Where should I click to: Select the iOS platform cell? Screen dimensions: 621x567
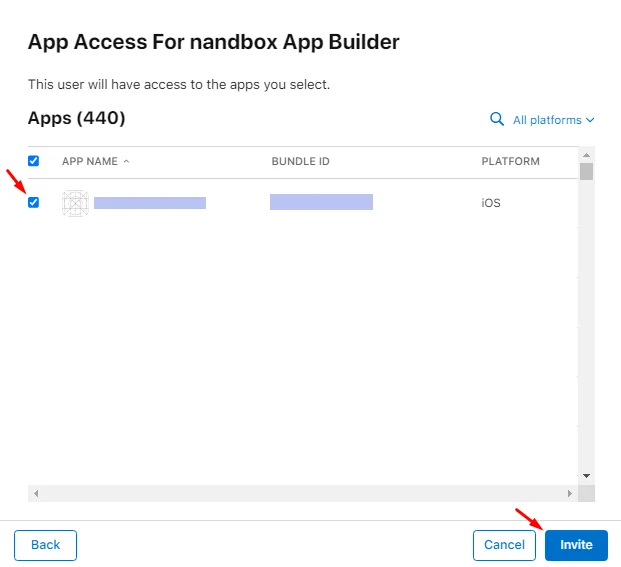pos(491,203)
